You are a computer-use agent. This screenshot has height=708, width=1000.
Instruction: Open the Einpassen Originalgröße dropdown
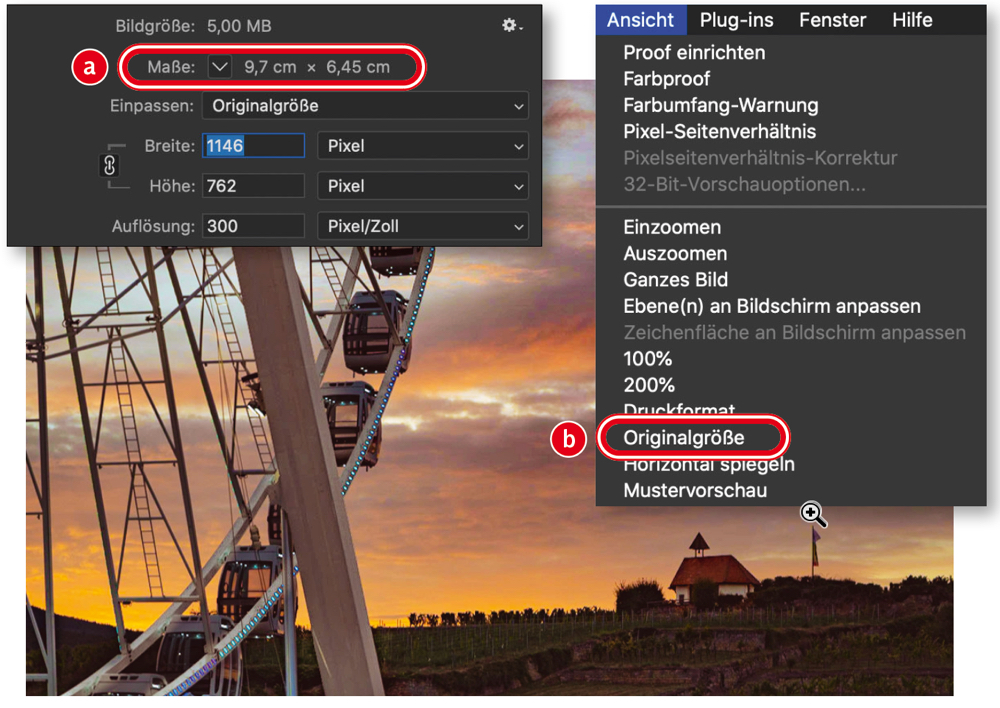pos(365,106)
